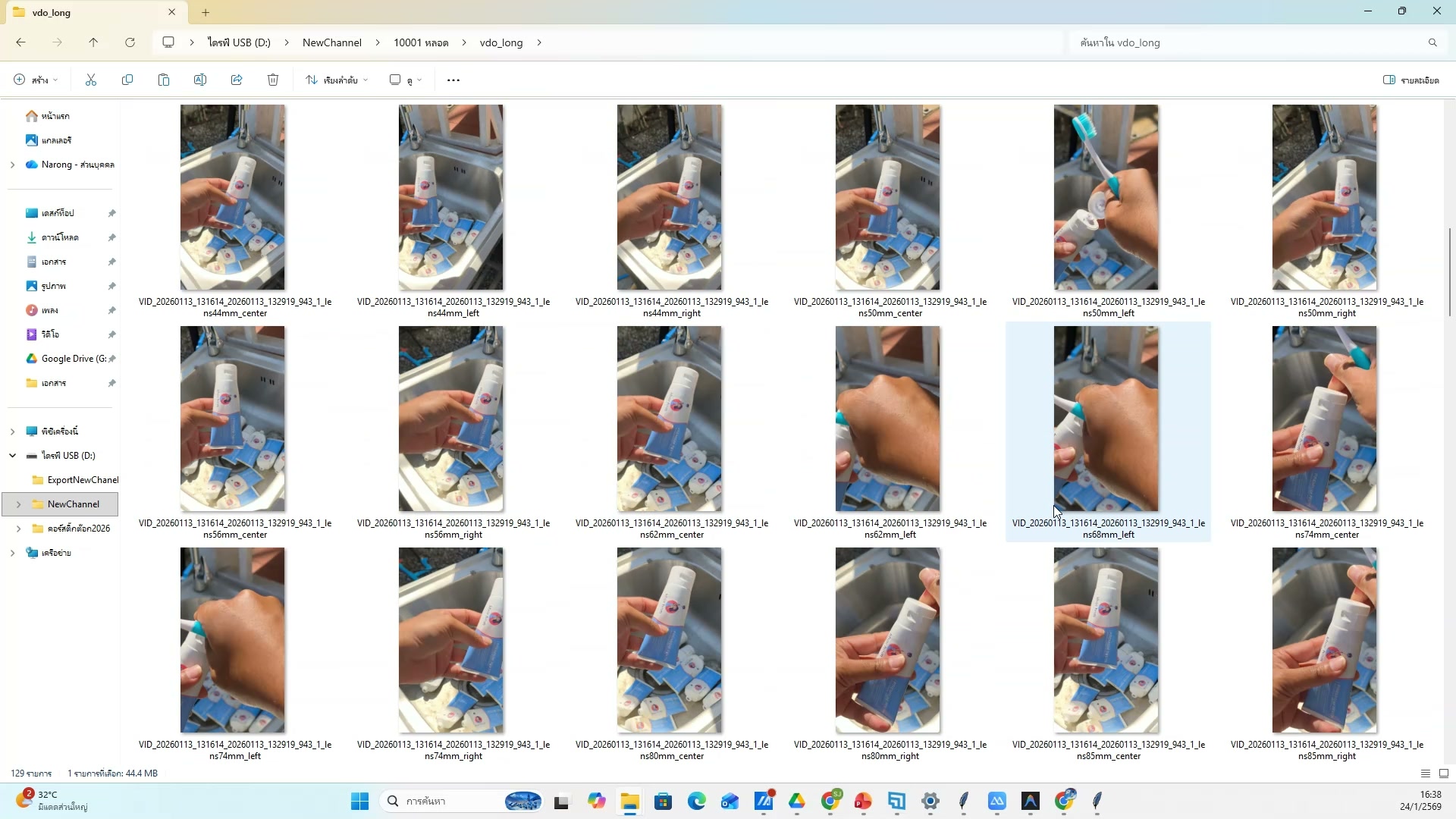Expand the Narong OneDrive tree node
1456x819 pixels.
pyautogui.click(x=12, y=165)
